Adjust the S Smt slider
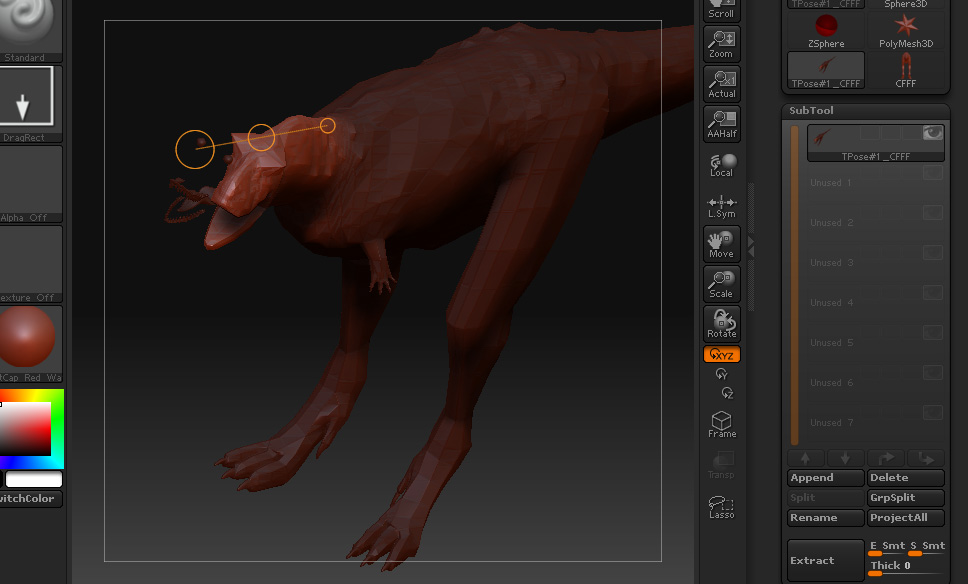 927,548
